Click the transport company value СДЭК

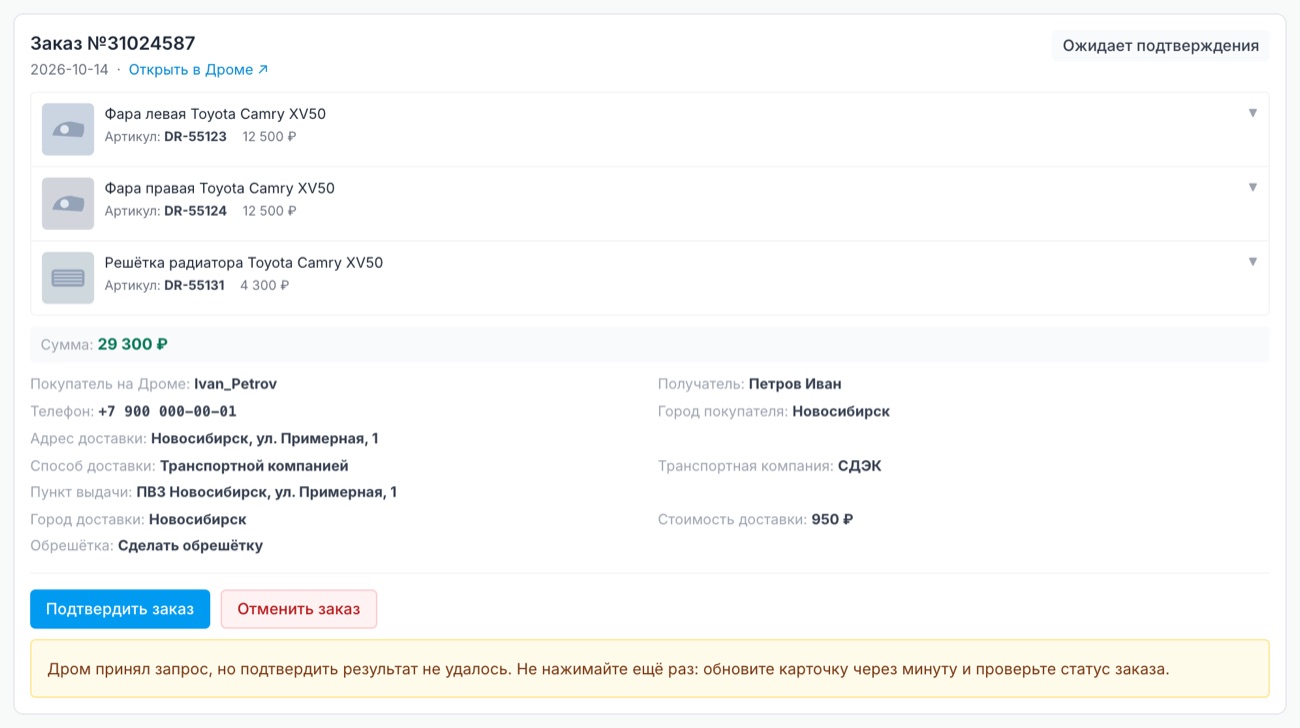coord(860,466)
